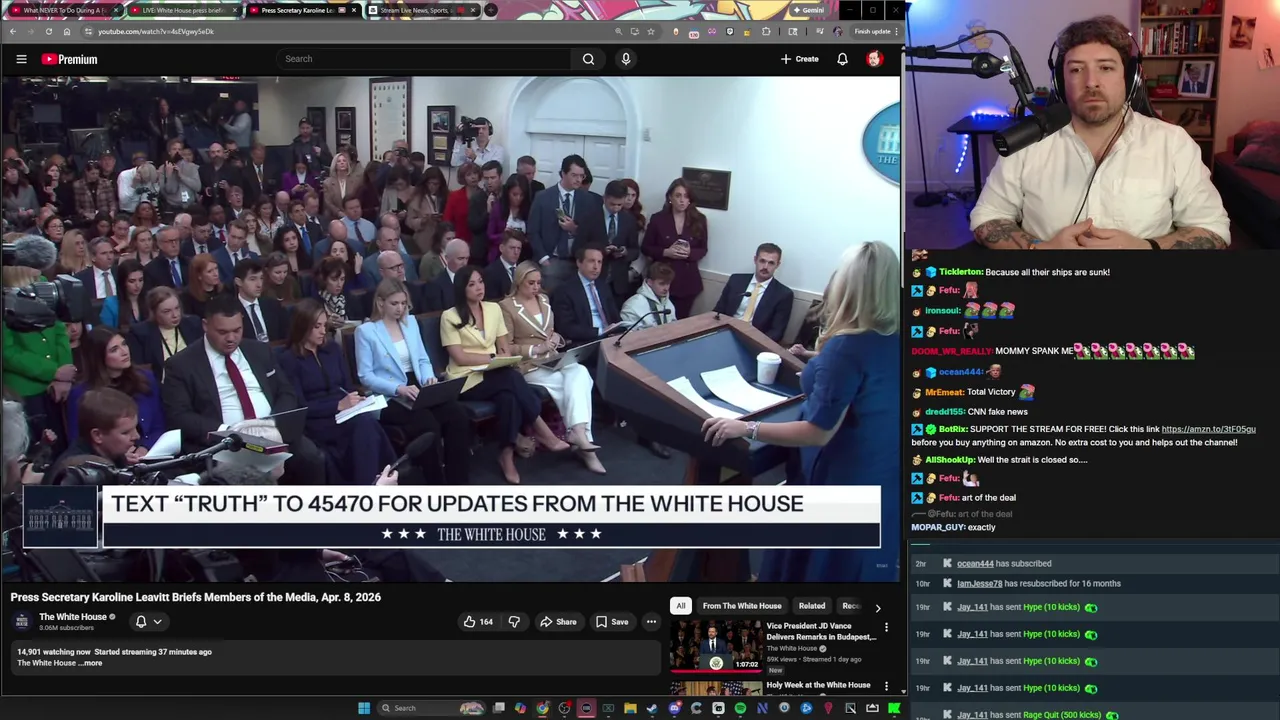Go to YouTube Premium home logo

pos(69,59)
